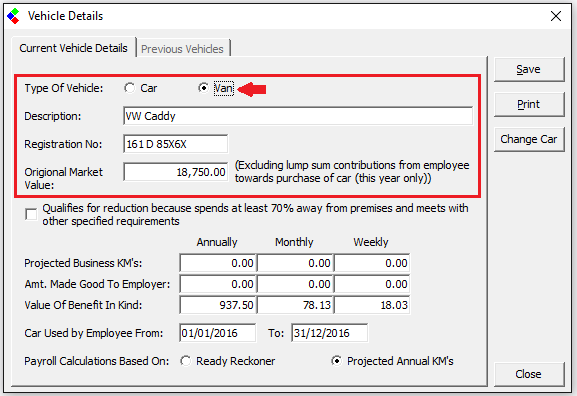The width and height of the screenshot is (577, 396).
Task: Open the Previous Vehicles tab
Action: (x=183, y=49)
